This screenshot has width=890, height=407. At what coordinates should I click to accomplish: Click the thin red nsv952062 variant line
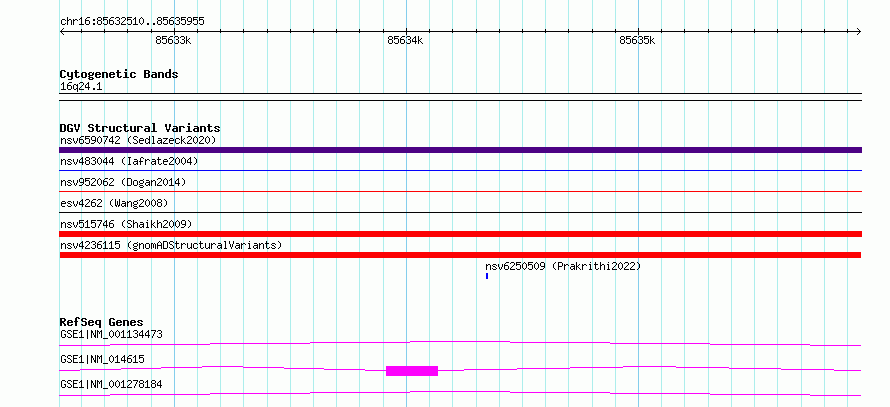460,191
